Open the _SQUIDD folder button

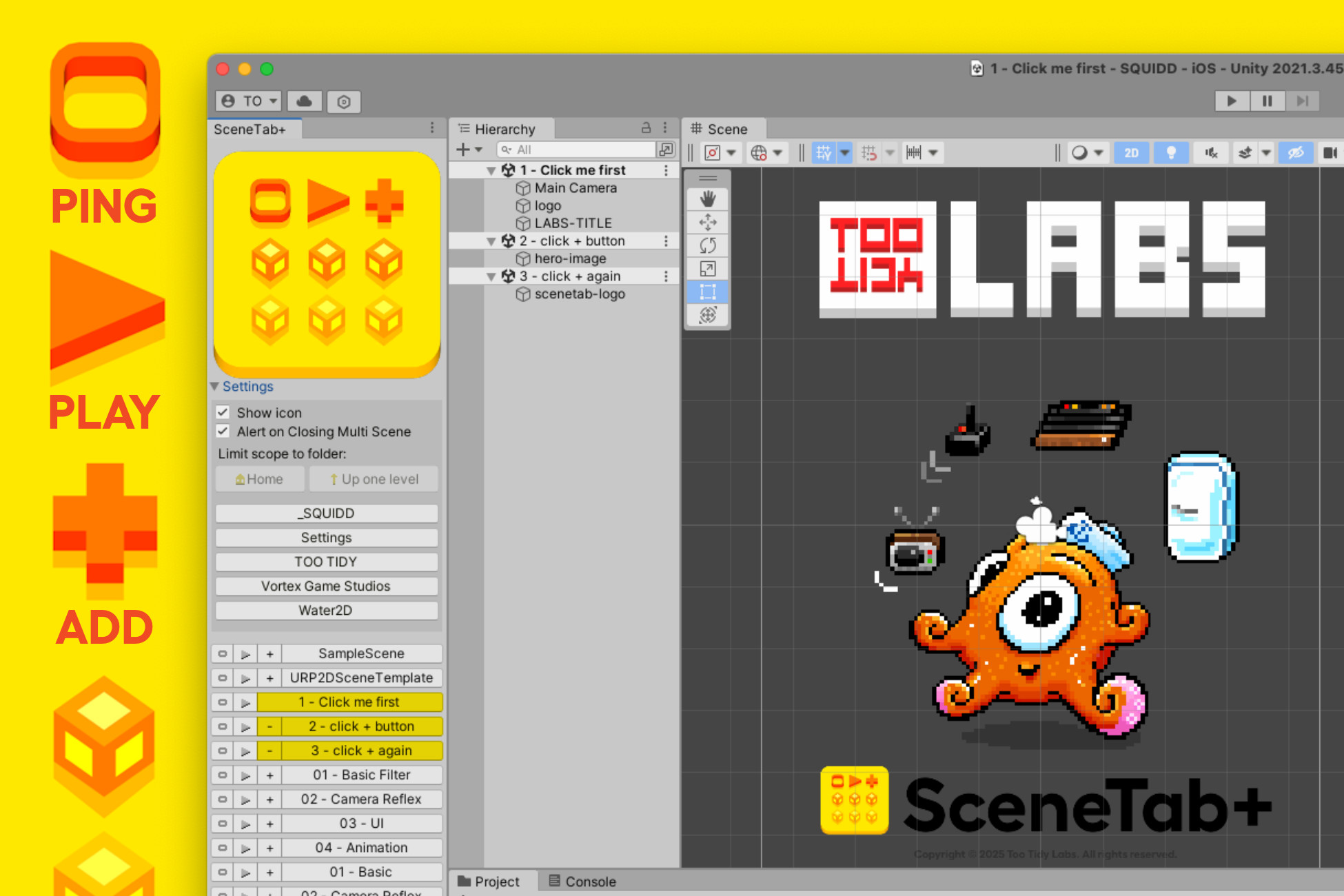tap(327, 513)
